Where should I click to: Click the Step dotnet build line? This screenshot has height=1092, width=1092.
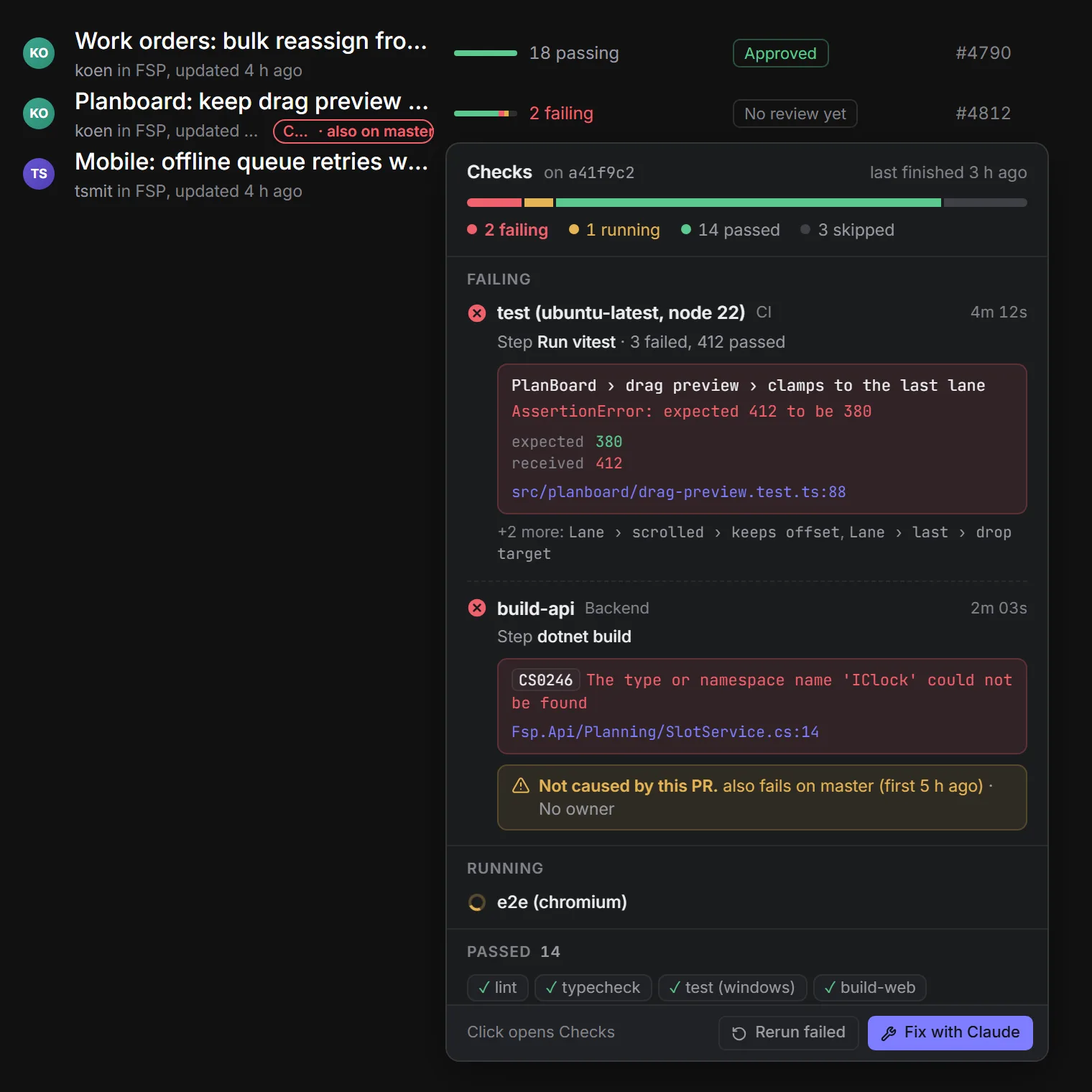point(564,637)
